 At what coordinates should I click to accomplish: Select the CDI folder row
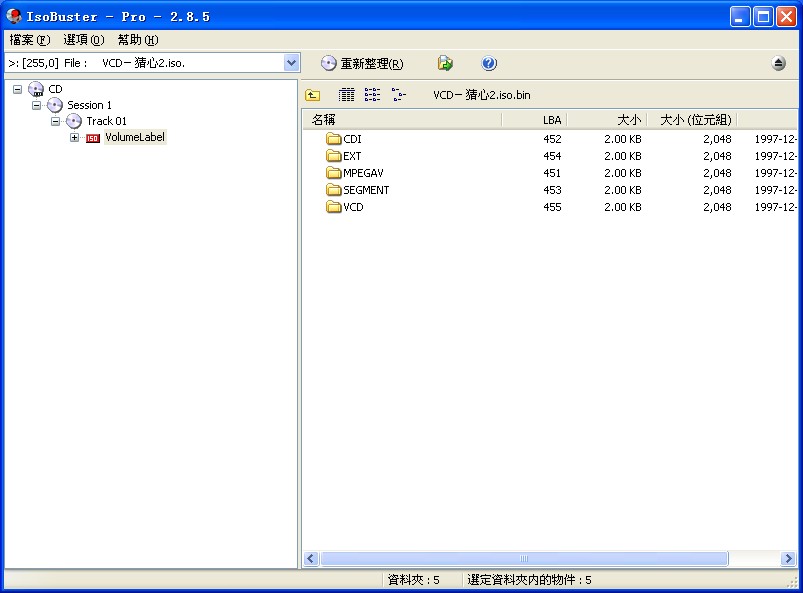pyautogui.click(x=550, y=139)
